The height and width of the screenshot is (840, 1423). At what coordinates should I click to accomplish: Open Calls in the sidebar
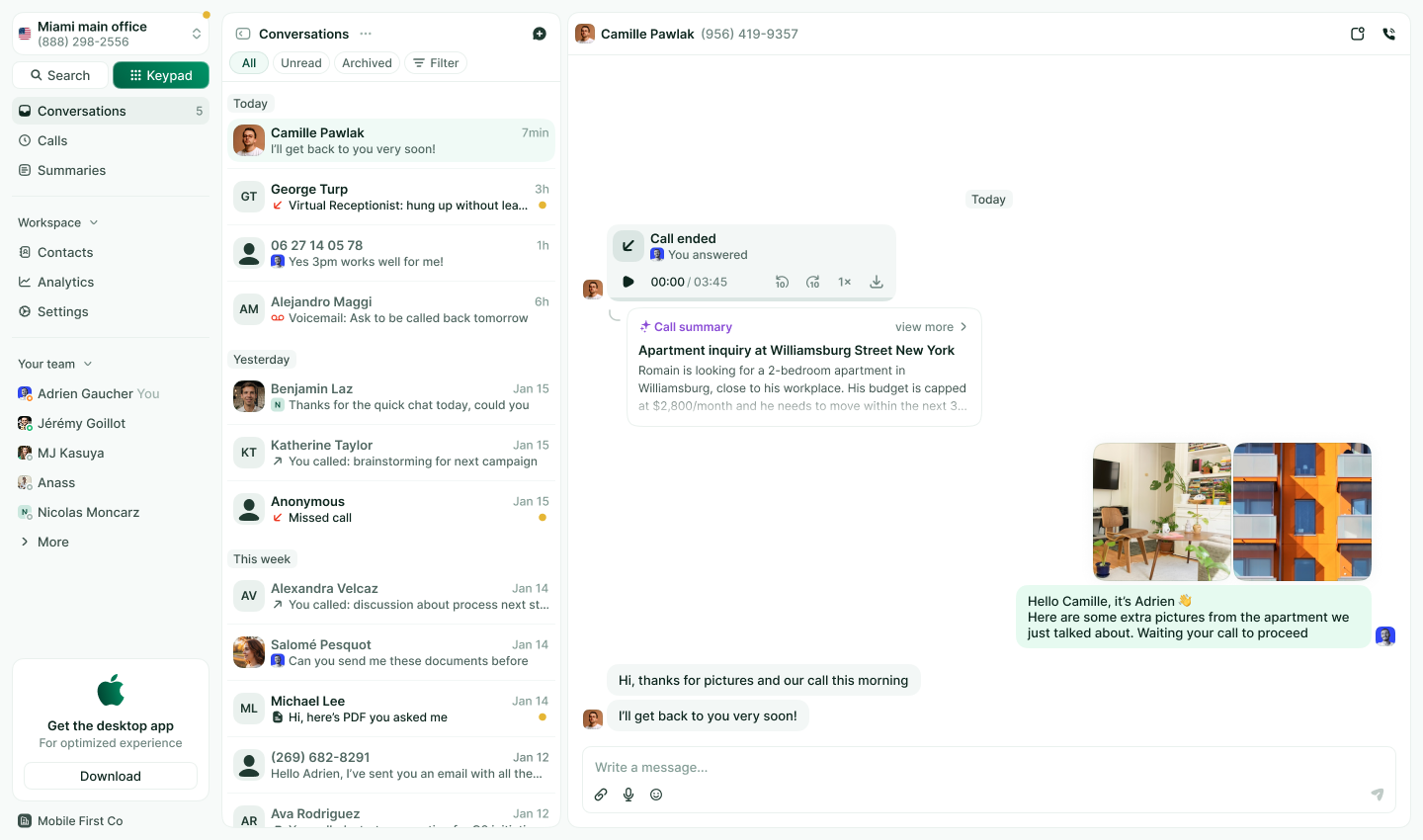[x=111, y=140]
